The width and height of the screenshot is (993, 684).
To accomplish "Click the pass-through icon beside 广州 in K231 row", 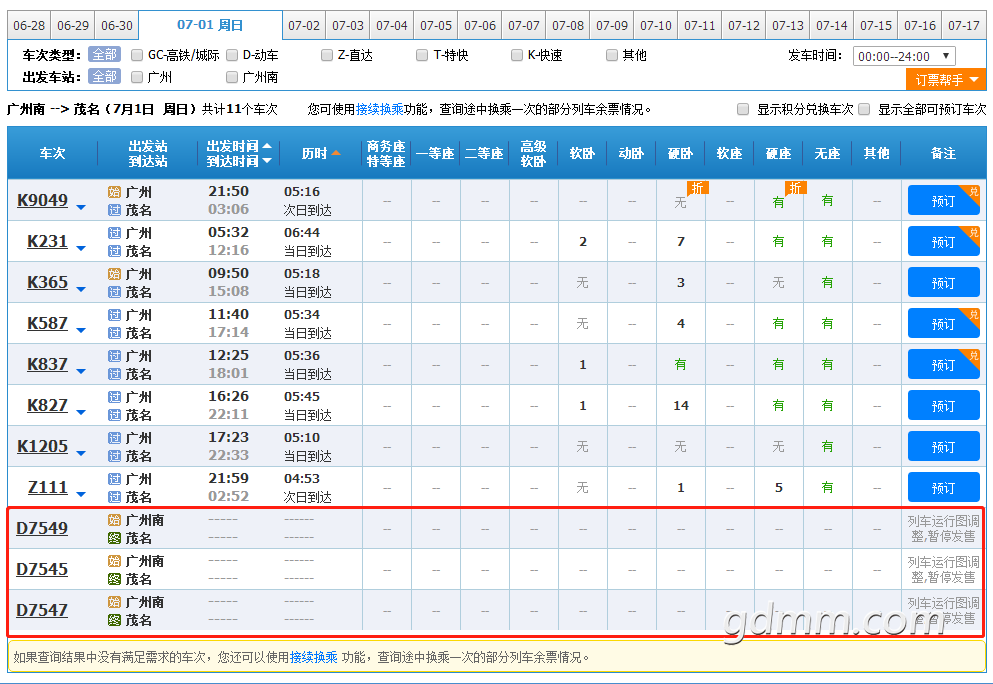I will coord(114,233).
